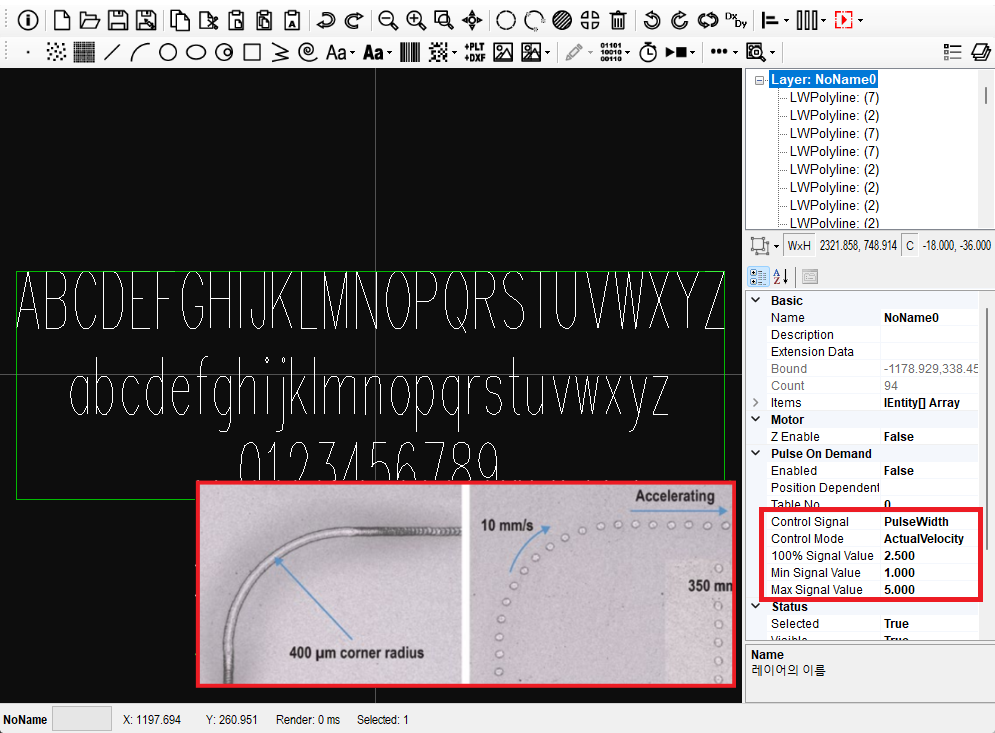Image resolution: width=995 pixels, height=733 pixels.
Task: Open a file with the folder icon
Action: (89, 20)
